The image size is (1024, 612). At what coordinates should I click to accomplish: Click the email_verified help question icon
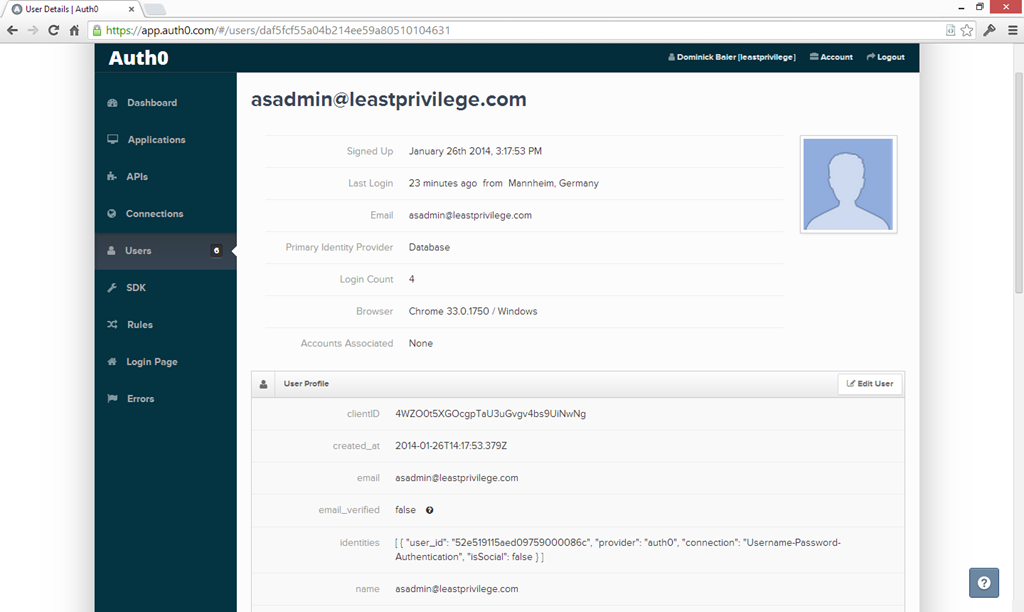[x=430, y=510]
